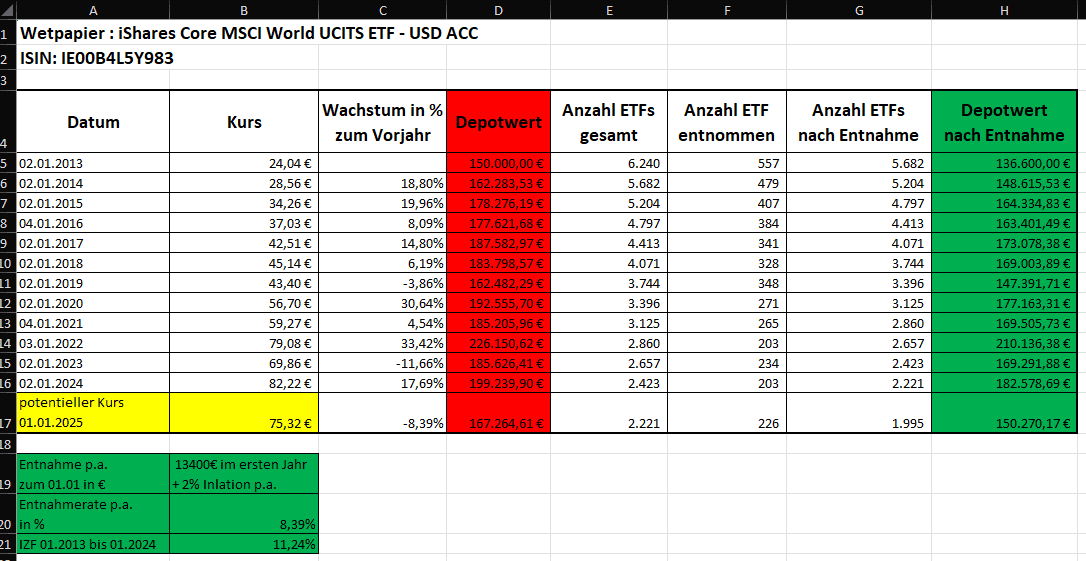Click price cell 43,40 €
Screen dimensions: 1086x561
tap(244, 284)
